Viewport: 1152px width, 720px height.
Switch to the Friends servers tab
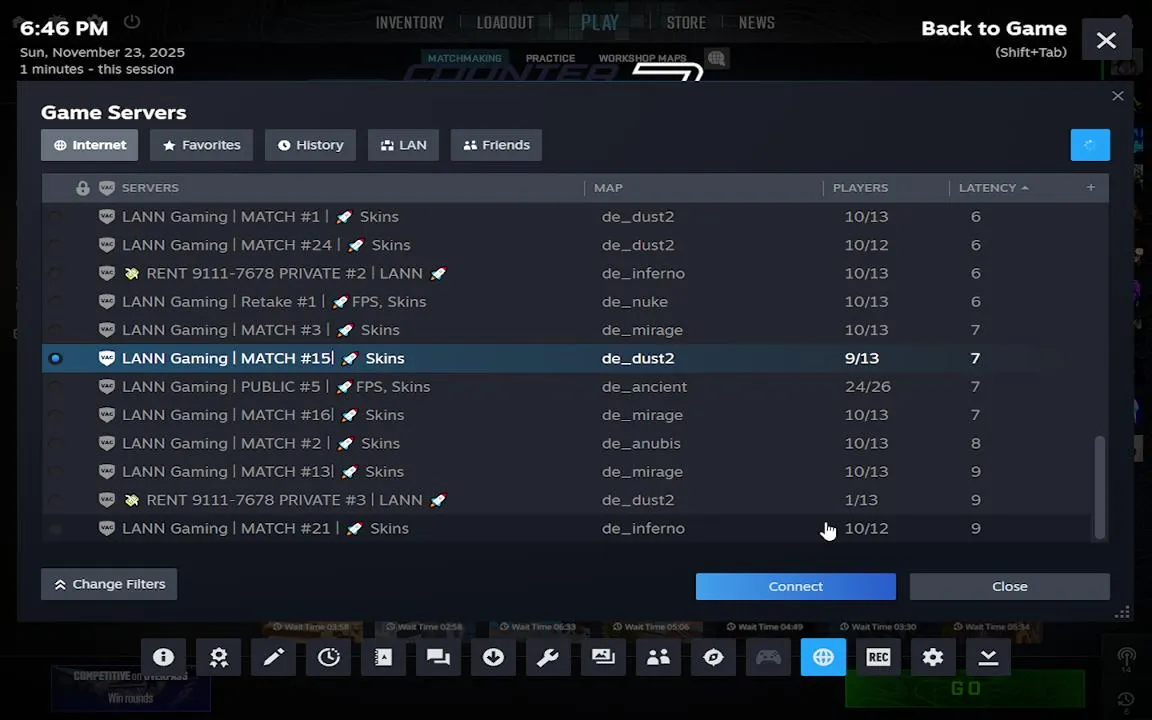496,145
